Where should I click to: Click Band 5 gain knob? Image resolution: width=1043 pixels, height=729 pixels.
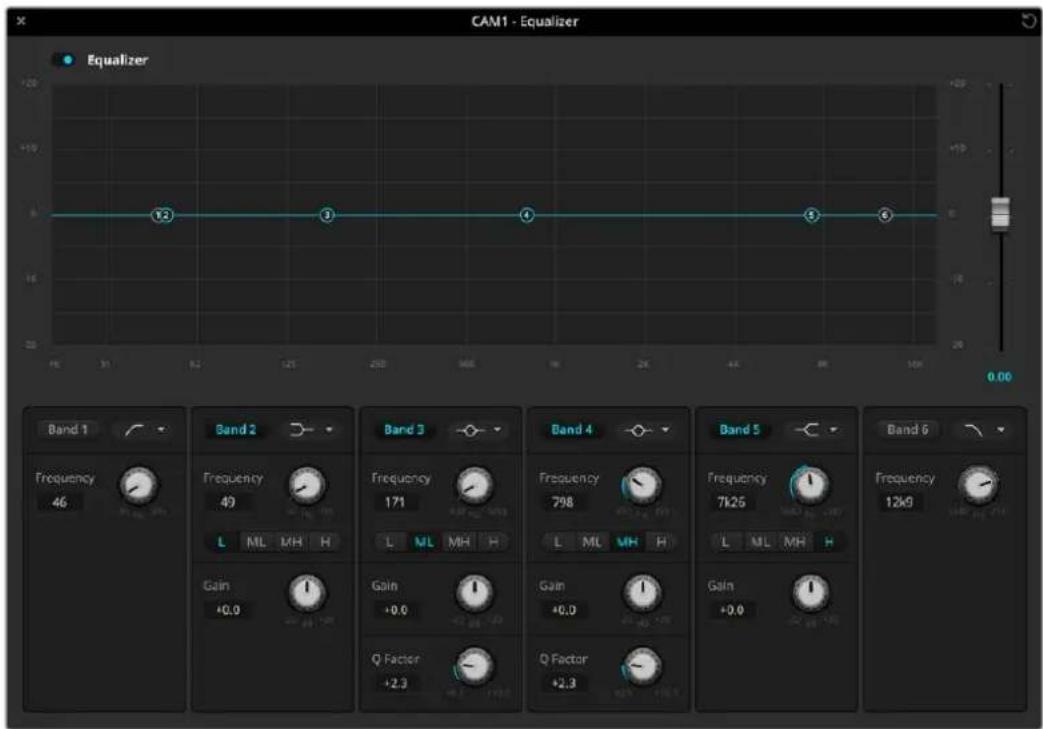810,593
